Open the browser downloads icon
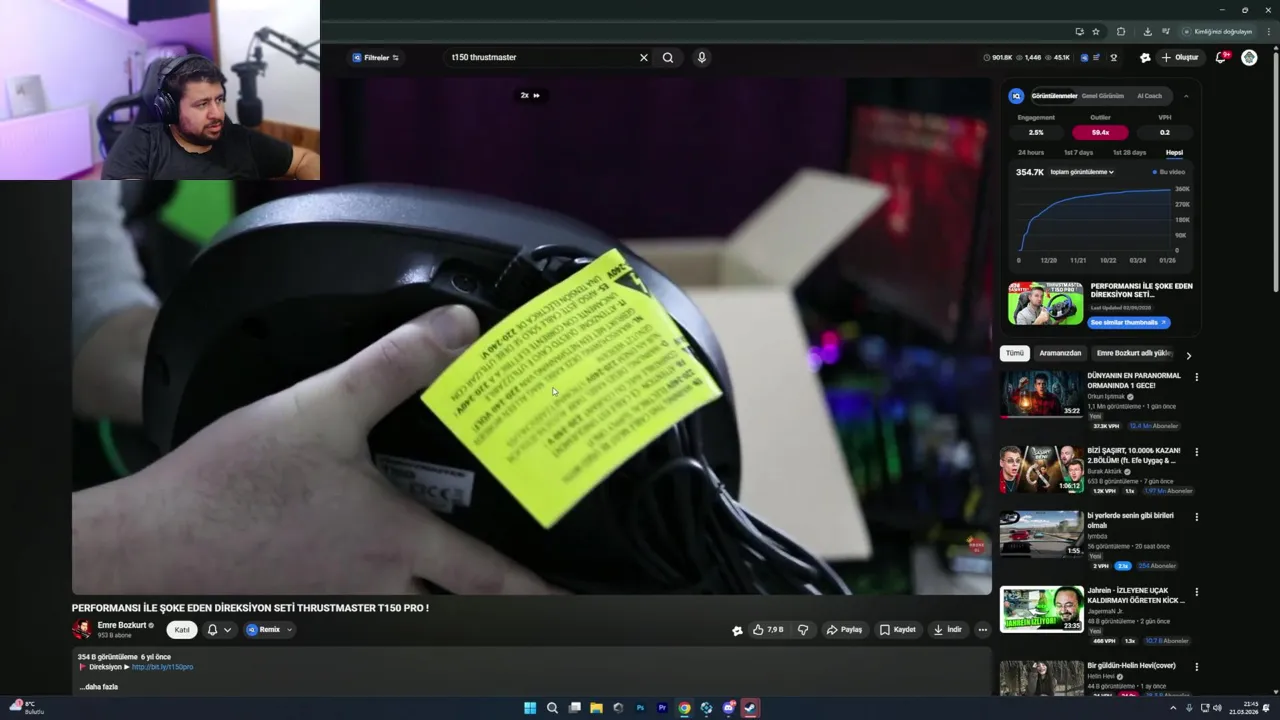Image resolution: width=1280 pixels, height=720 pixels. (x=1147, y=32)
